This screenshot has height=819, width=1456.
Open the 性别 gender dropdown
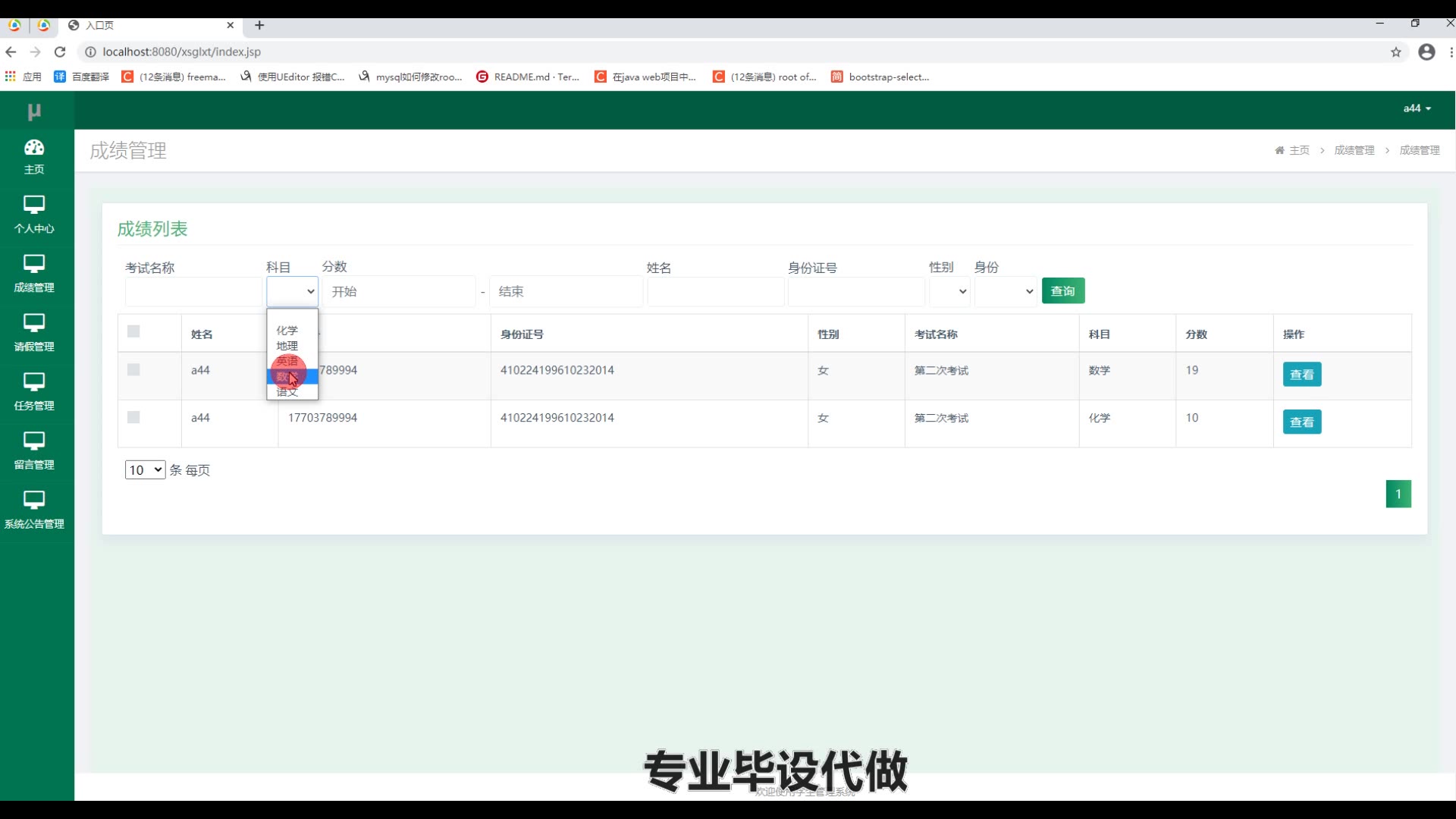[x=949, y=291]
